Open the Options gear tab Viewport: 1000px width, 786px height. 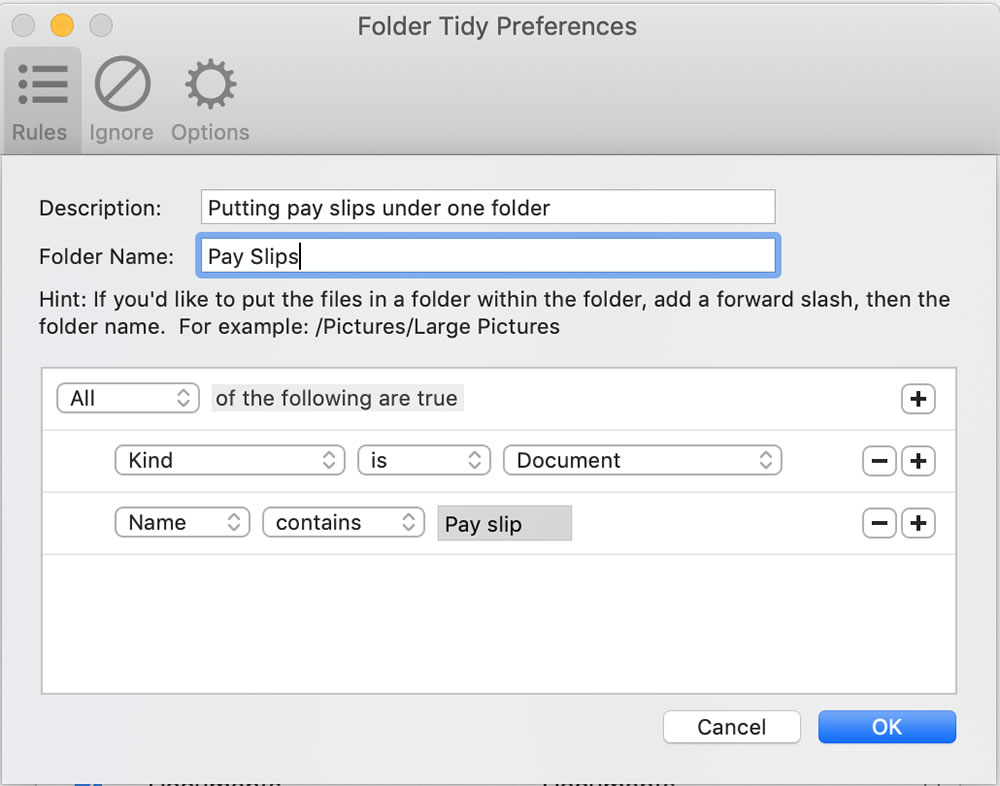pos(210,100)
